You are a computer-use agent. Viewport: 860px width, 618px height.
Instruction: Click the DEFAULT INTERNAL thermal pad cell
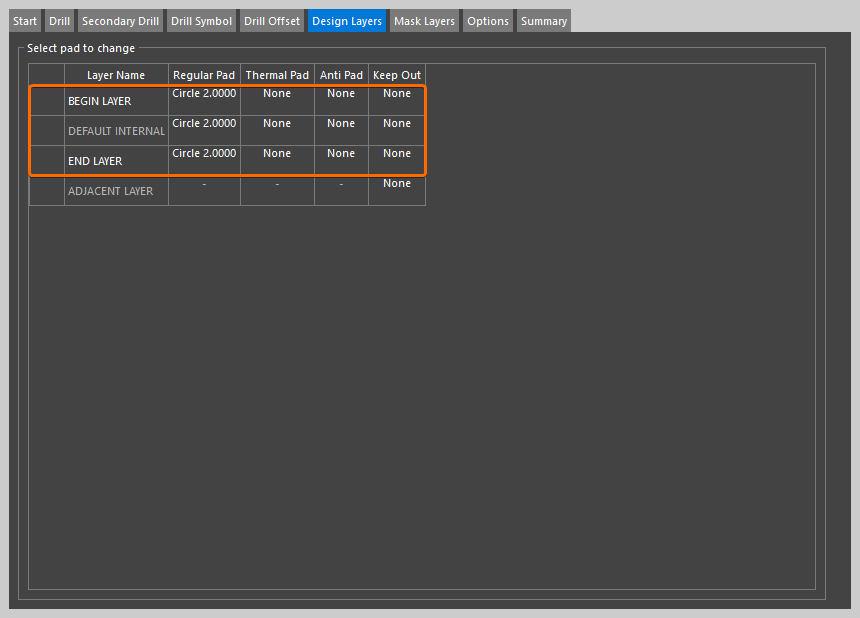click(x=277, y=124)
